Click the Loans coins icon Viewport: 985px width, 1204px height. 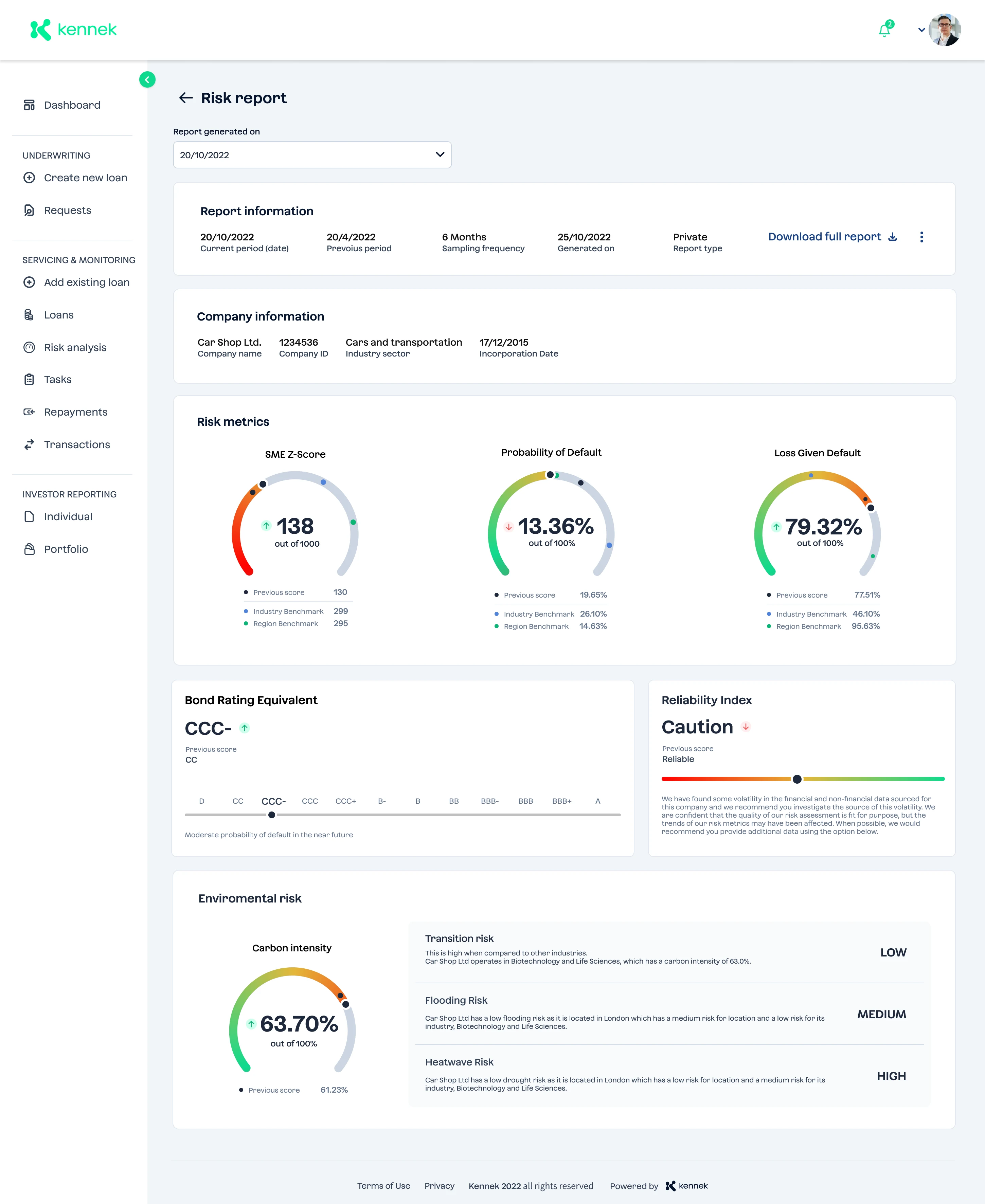tap(29, 315)
